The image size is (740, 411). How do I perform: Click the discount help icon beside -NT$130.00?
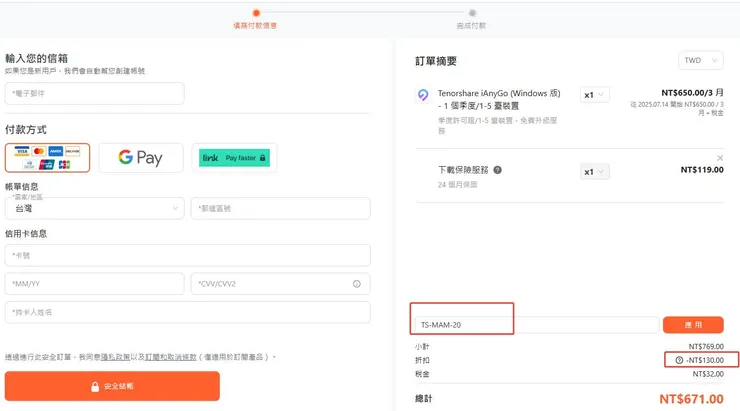(x=679, y=360)
